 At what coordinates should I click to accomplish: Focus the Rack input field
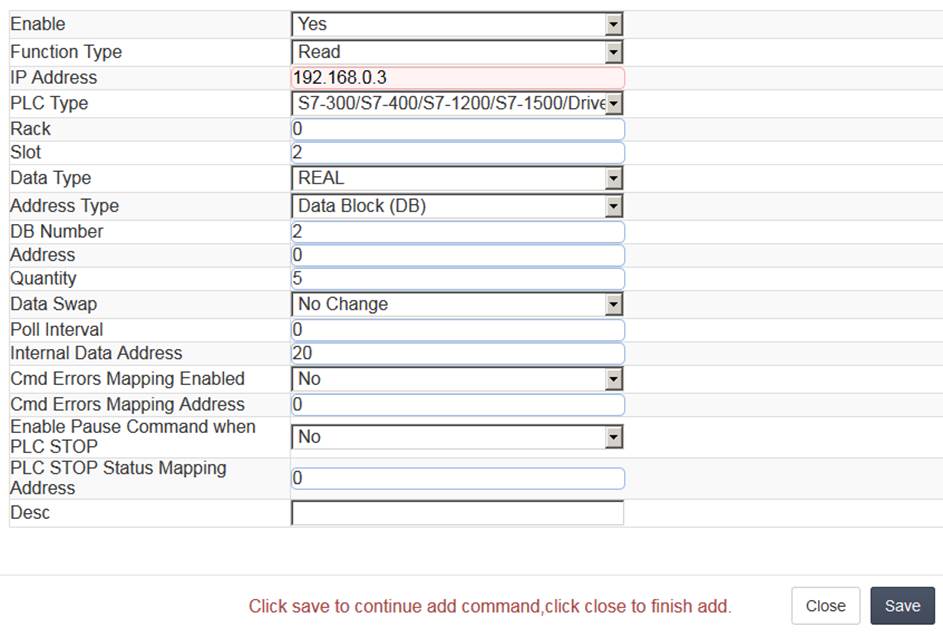pos(458,129)
